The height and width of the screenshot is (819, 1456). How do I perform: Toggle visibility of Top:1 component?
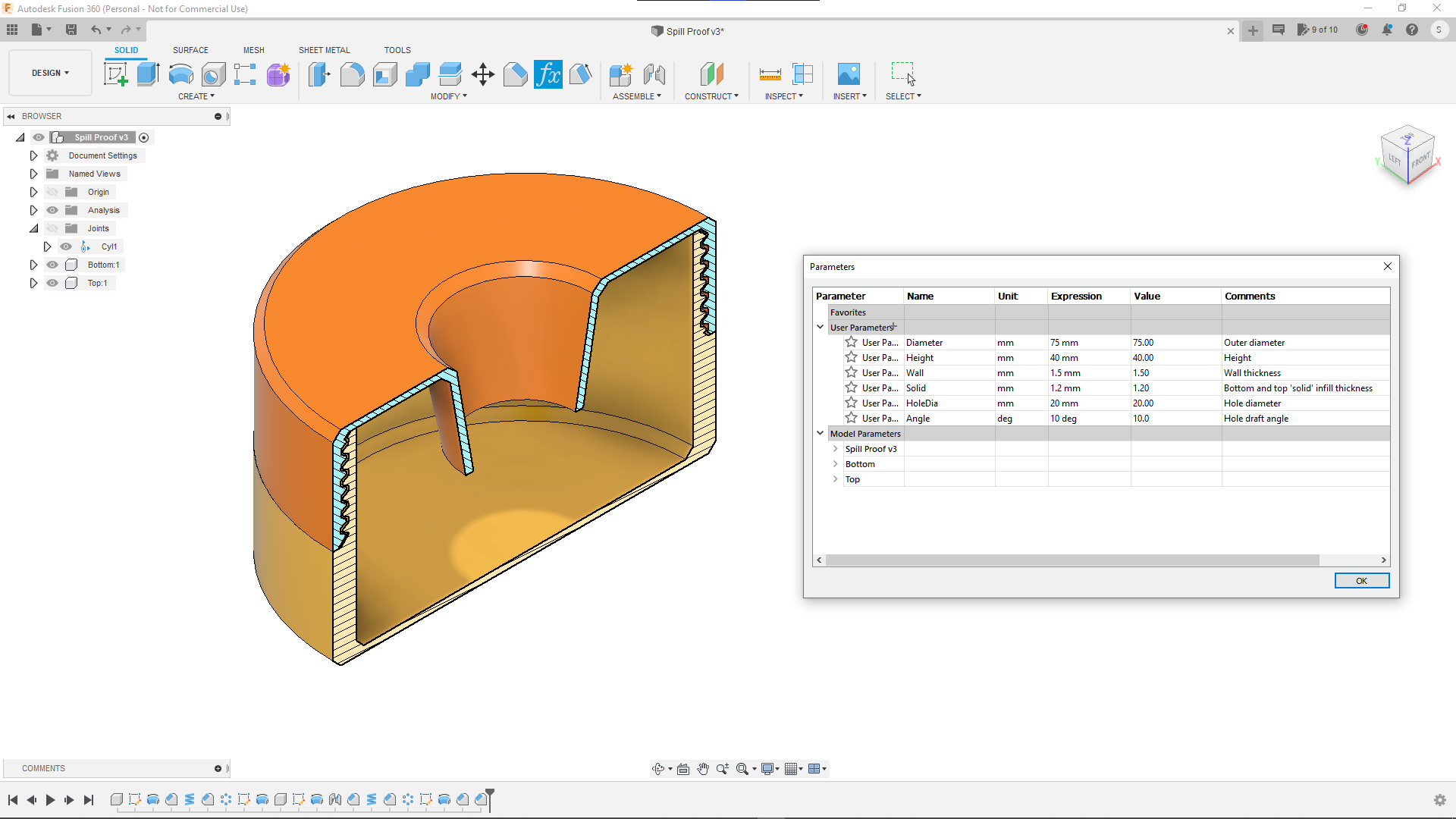(52, 283)
